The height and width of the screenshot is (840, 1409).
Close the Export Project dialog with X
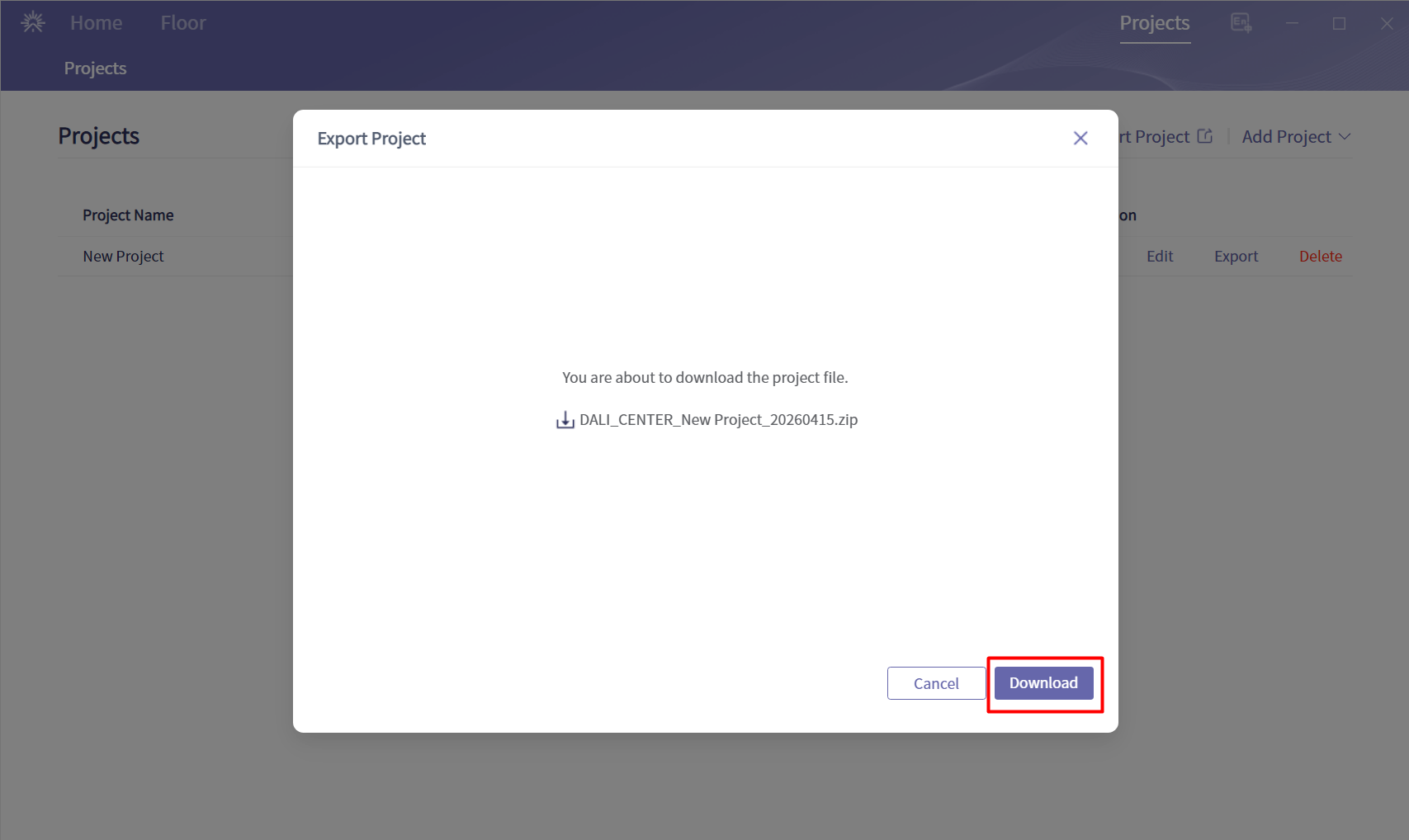coord(1080,139)
